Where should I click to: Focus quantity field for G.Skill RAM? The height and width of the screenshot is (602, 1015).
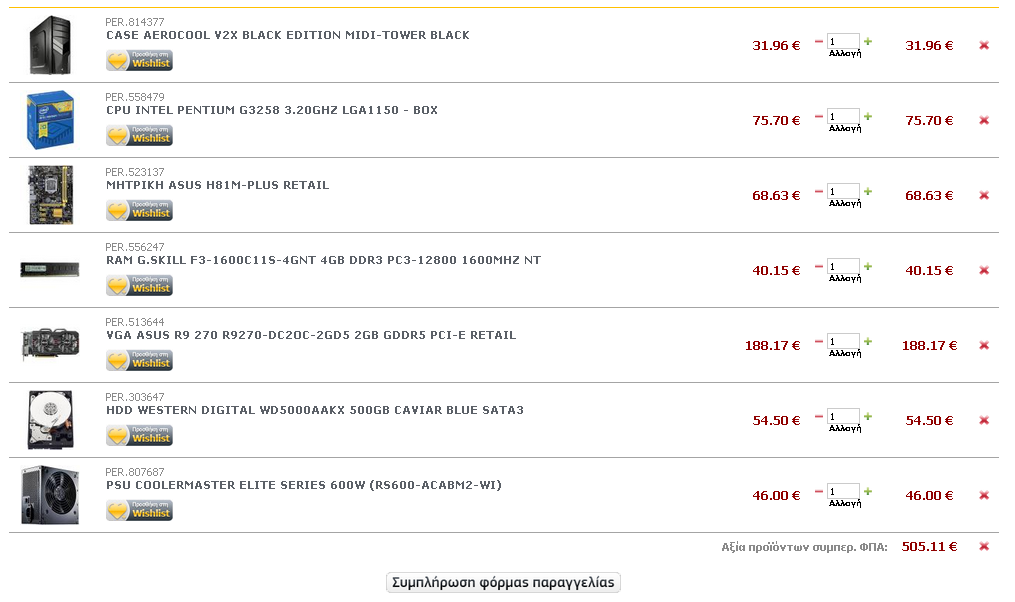click(x=843, y=267)
